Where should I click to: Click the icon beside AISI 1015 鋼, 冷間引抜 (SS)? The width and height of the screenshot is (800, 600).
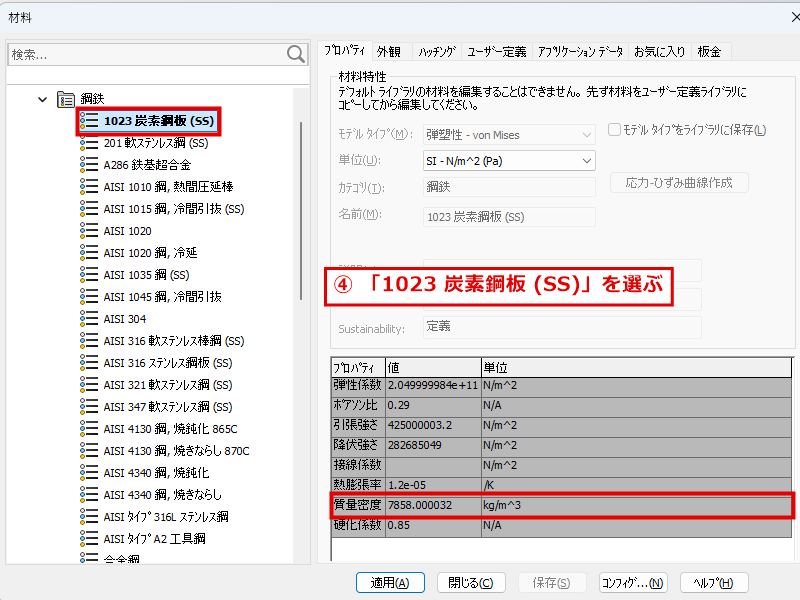click(x=89, y=209)
